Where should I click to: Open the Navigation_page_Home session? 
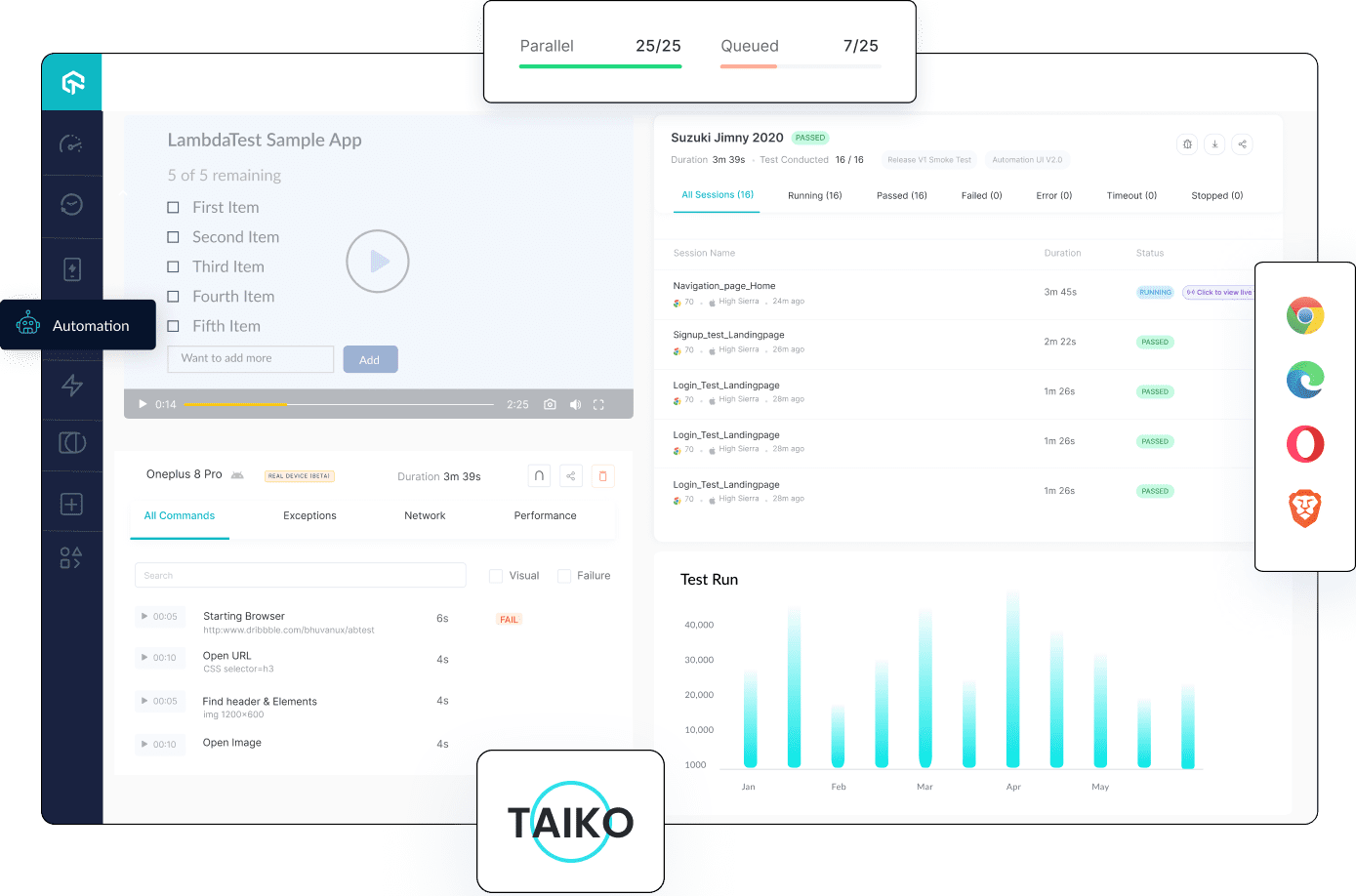(724, 286)
